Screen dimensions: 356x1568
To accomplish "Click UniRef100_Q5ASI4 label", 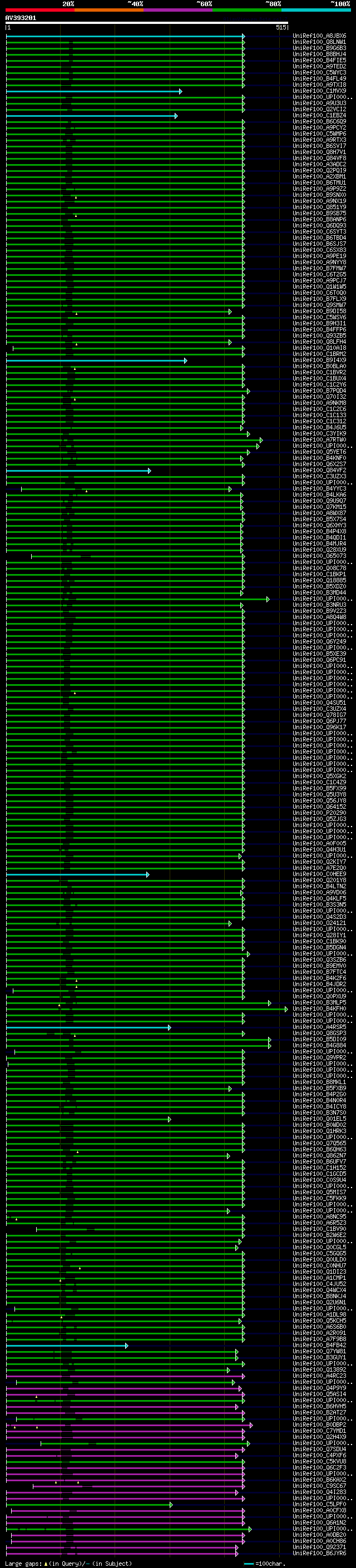I will coord(319,1394).
